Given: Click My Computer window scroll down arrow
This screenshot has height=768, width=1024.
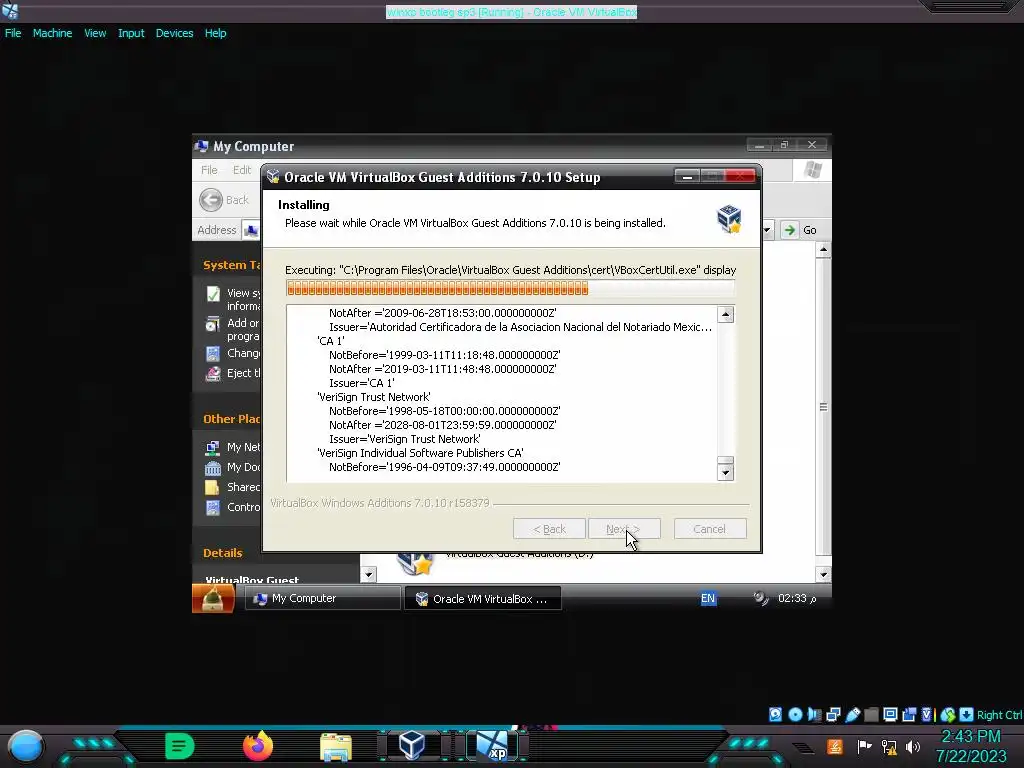Looking at the screenshot, I should pyautogui.click(x=824, y=575).
